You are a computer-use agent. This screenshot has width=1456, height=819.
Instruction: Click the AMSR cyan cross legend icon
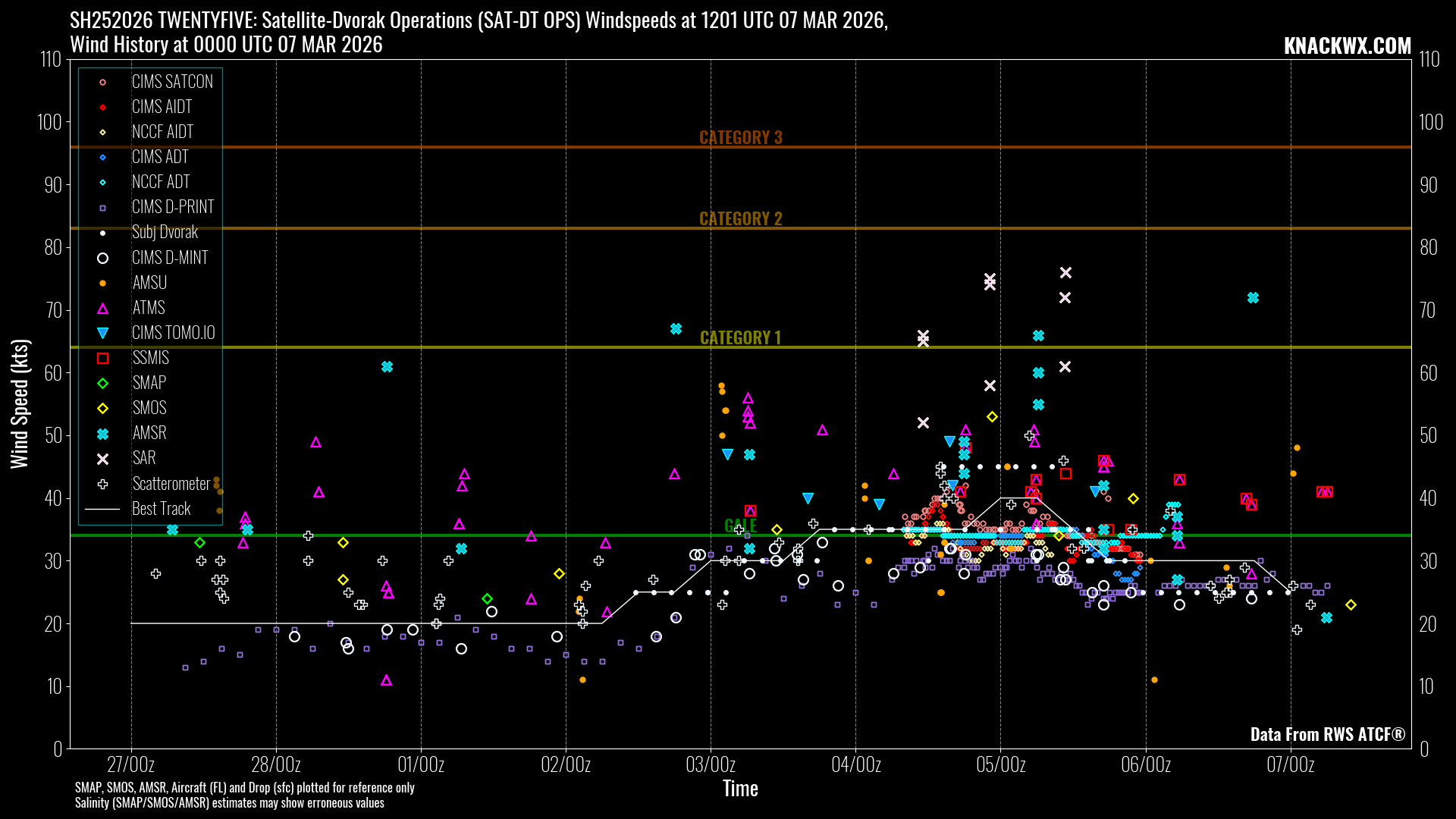(103, 434)
